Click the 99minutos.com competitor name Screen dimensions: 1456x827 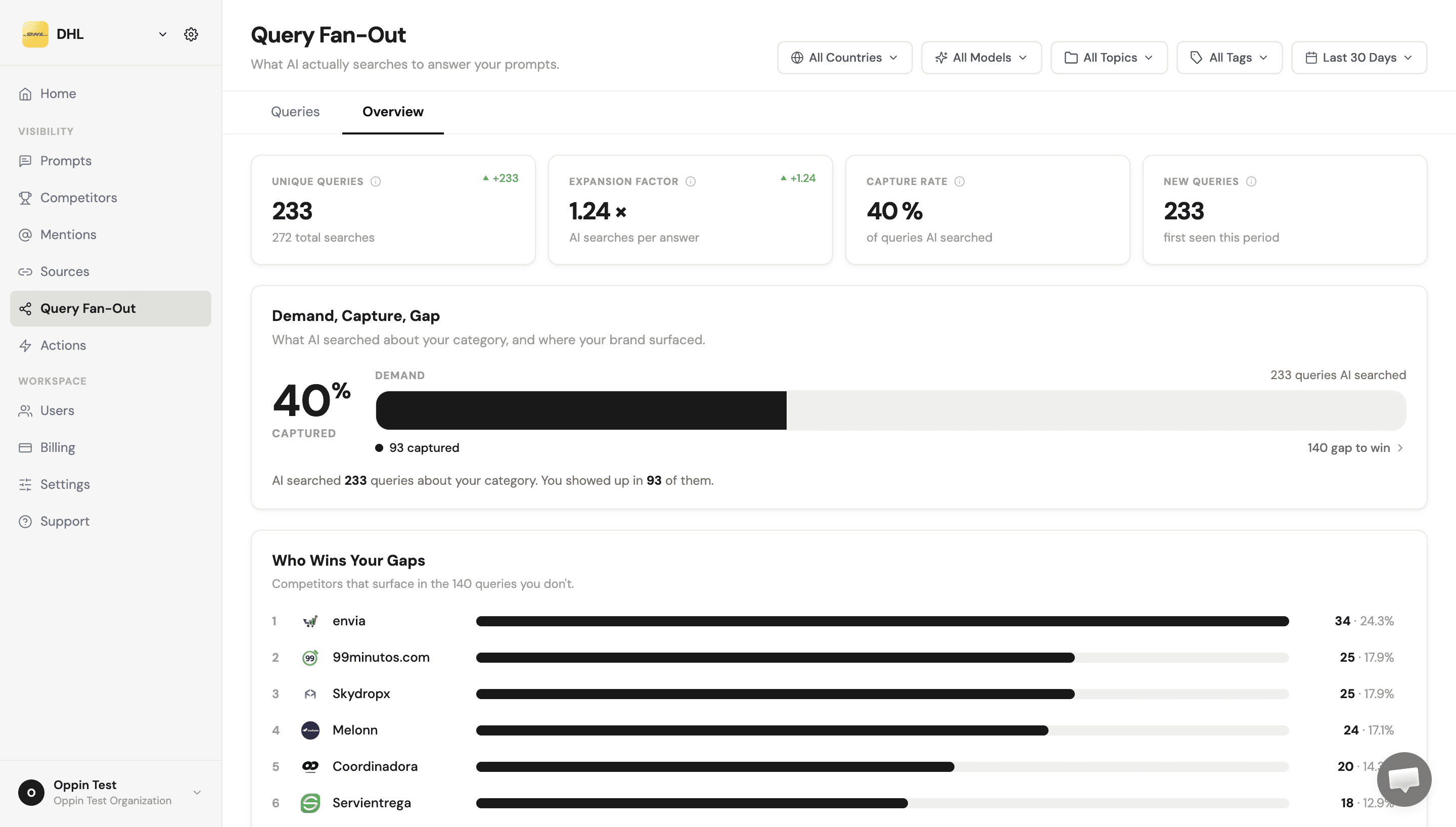pyautogui.click(x=381, y=657)
